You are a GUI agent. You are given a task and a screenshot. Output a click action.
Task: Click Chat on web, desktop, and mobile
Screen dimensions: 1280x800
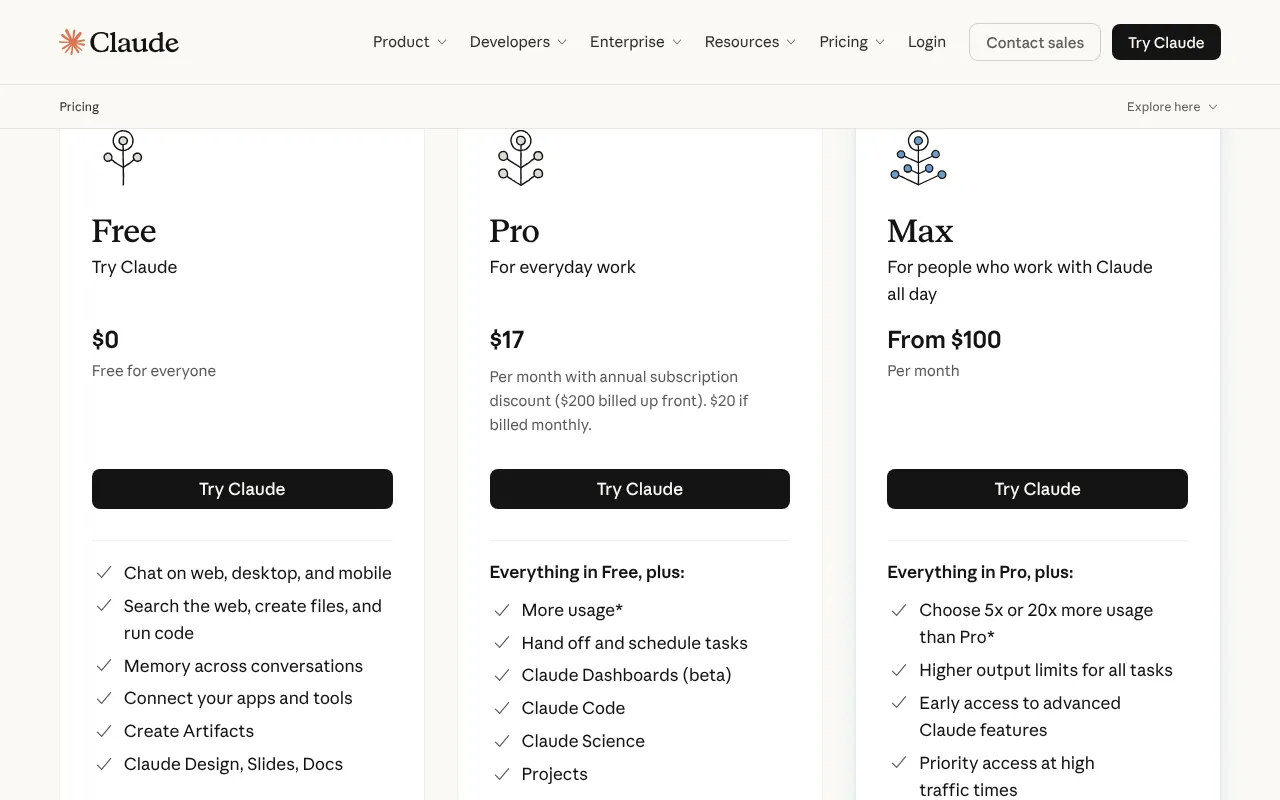pyautogui.click(x=258, y=573)
